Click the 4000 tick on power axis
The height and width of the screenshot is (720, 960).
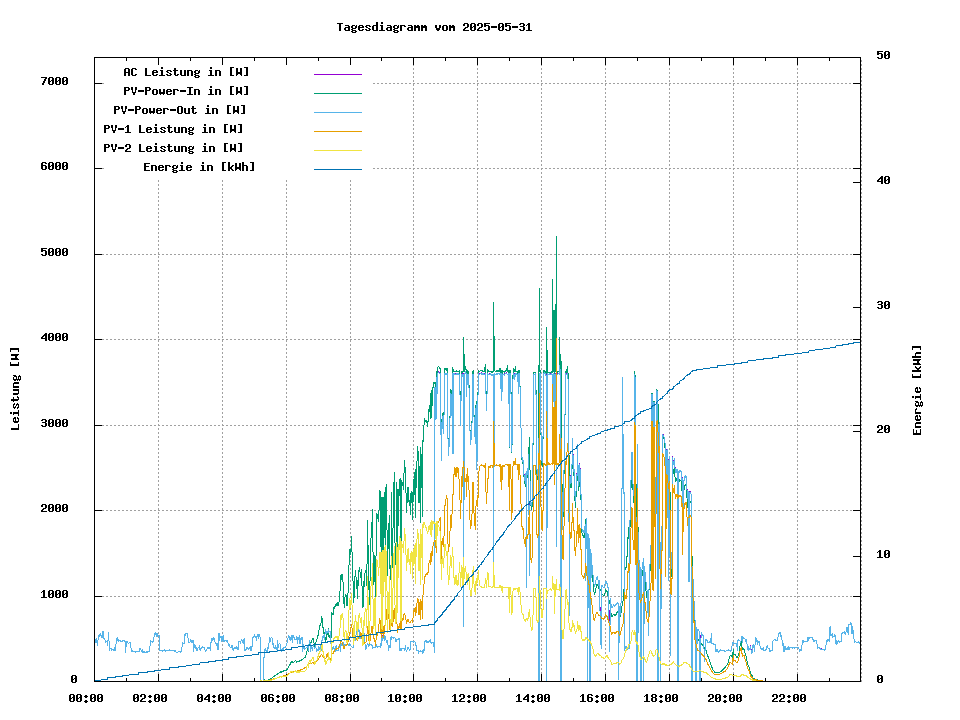54,339
